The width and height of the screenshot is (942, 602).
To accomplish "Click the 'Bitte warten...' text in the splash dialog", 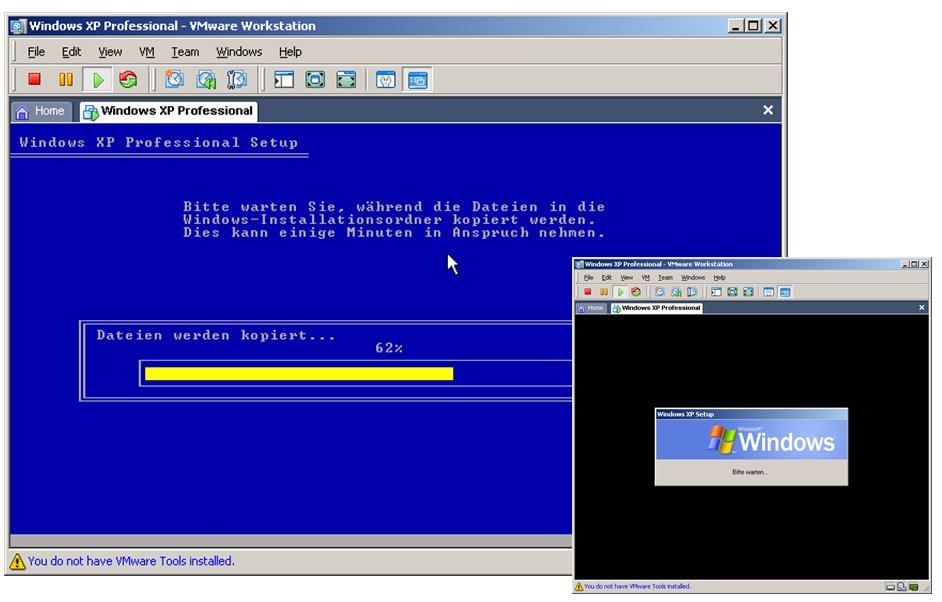I will [x=750, y=472].
